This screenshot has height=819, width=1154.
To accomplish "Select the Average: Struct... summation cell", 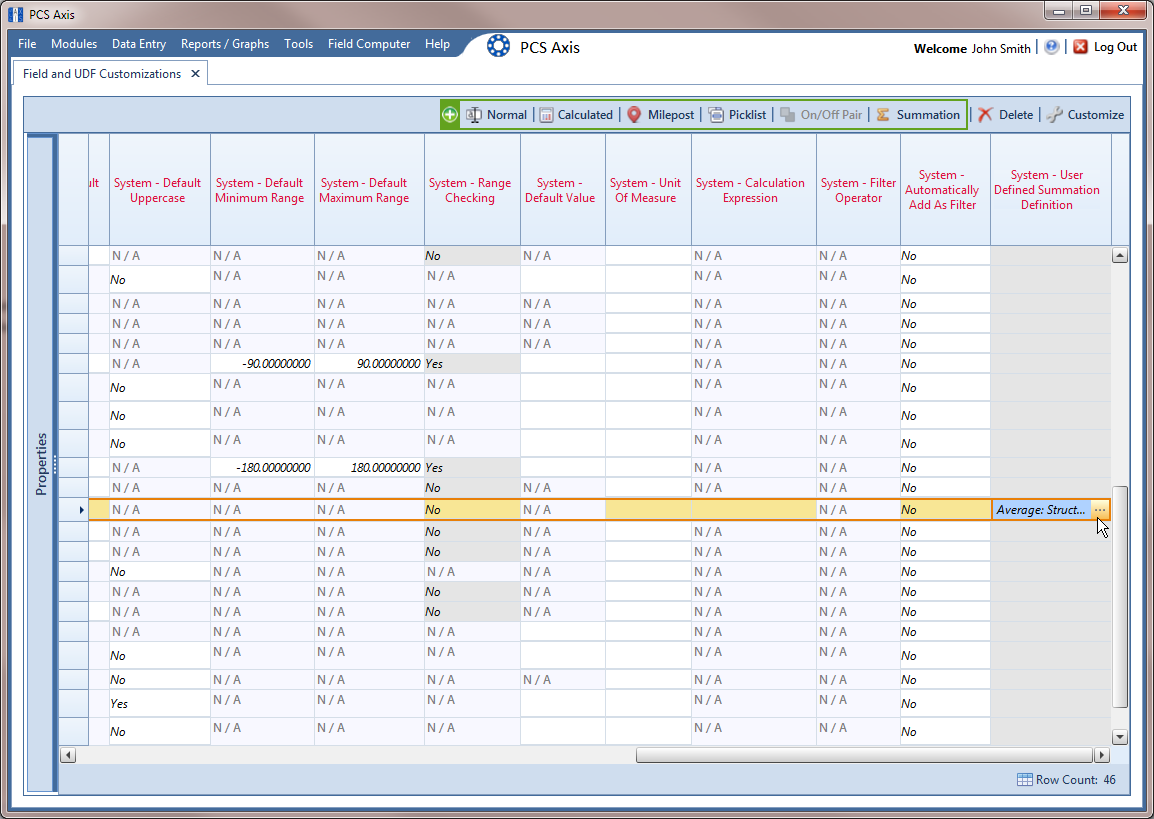I will click(1041, 510).
